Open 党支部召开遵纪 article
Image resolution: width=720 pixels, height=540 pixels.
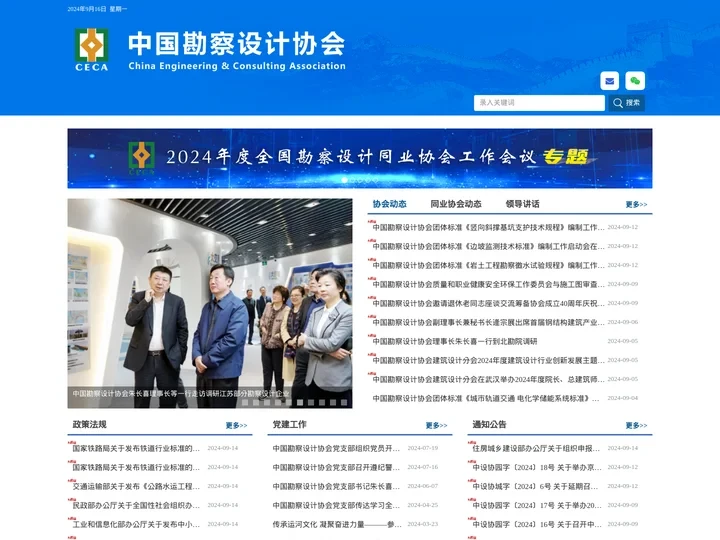[336, 467]
